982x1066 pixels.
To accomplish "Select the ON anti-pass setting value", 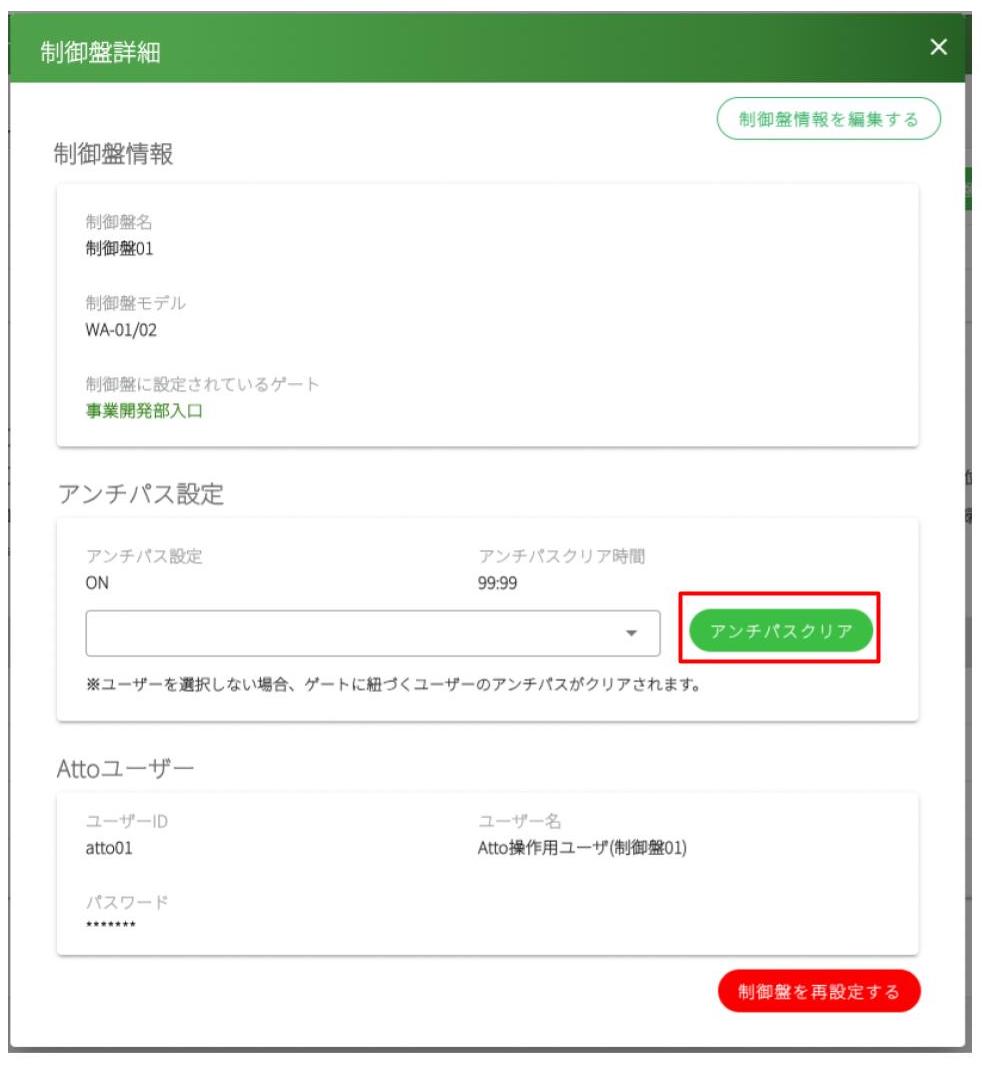I will tap(97, 583).
